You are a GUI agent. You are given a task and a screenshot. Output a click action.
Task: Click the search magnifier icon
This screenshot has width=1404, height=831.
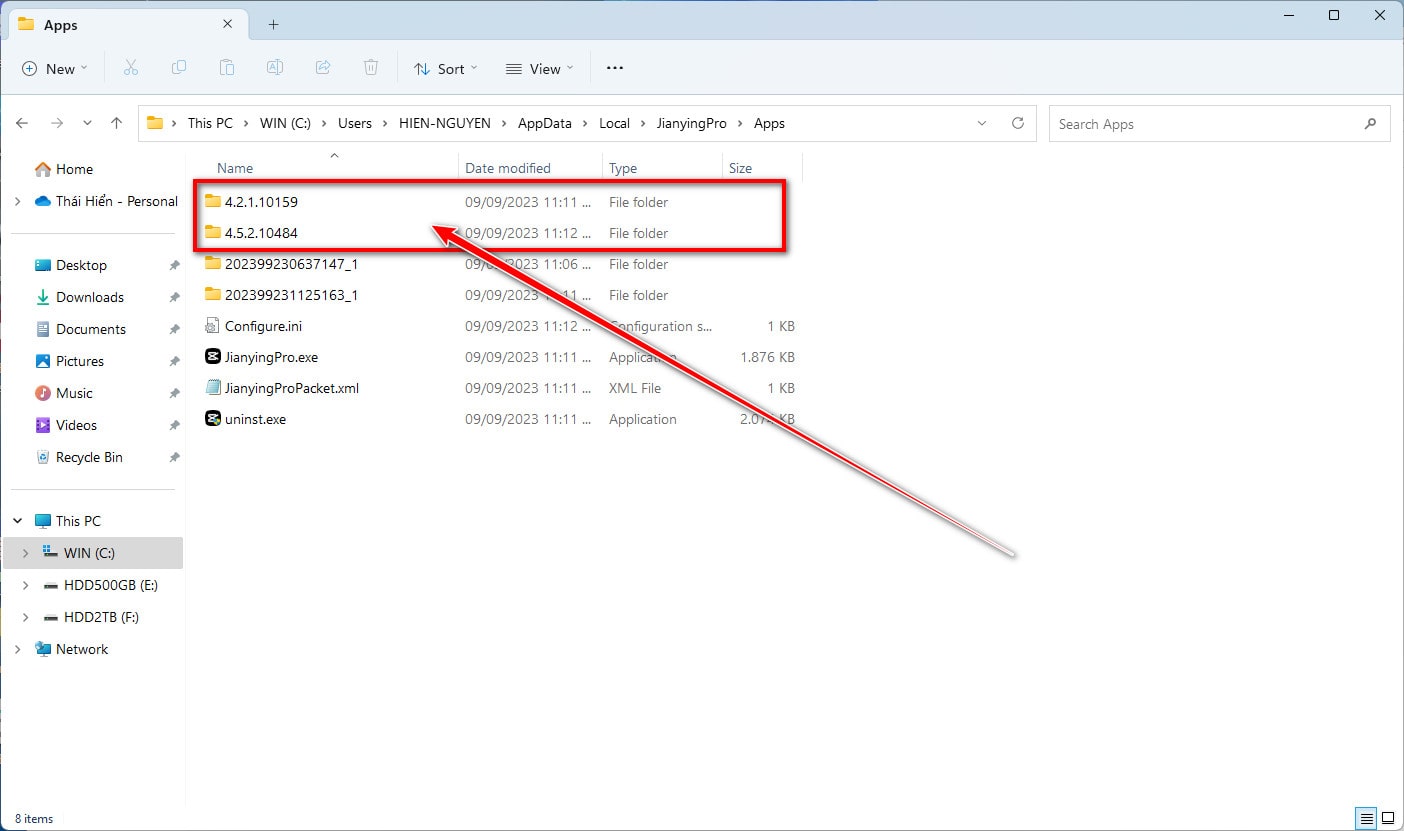(1370, 124)
